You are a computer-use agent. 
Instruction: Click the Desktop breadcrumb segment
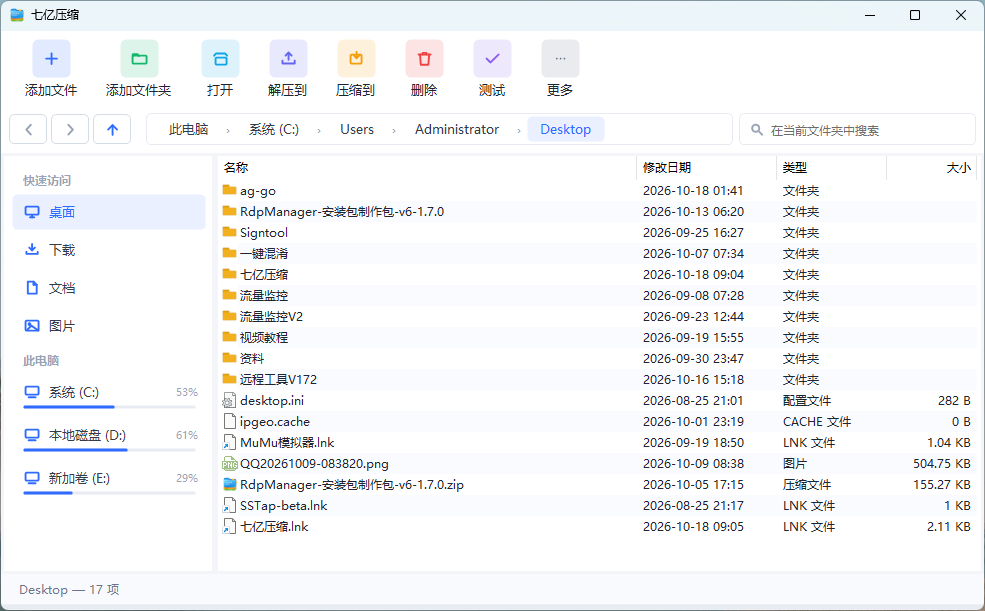(565, 129)
